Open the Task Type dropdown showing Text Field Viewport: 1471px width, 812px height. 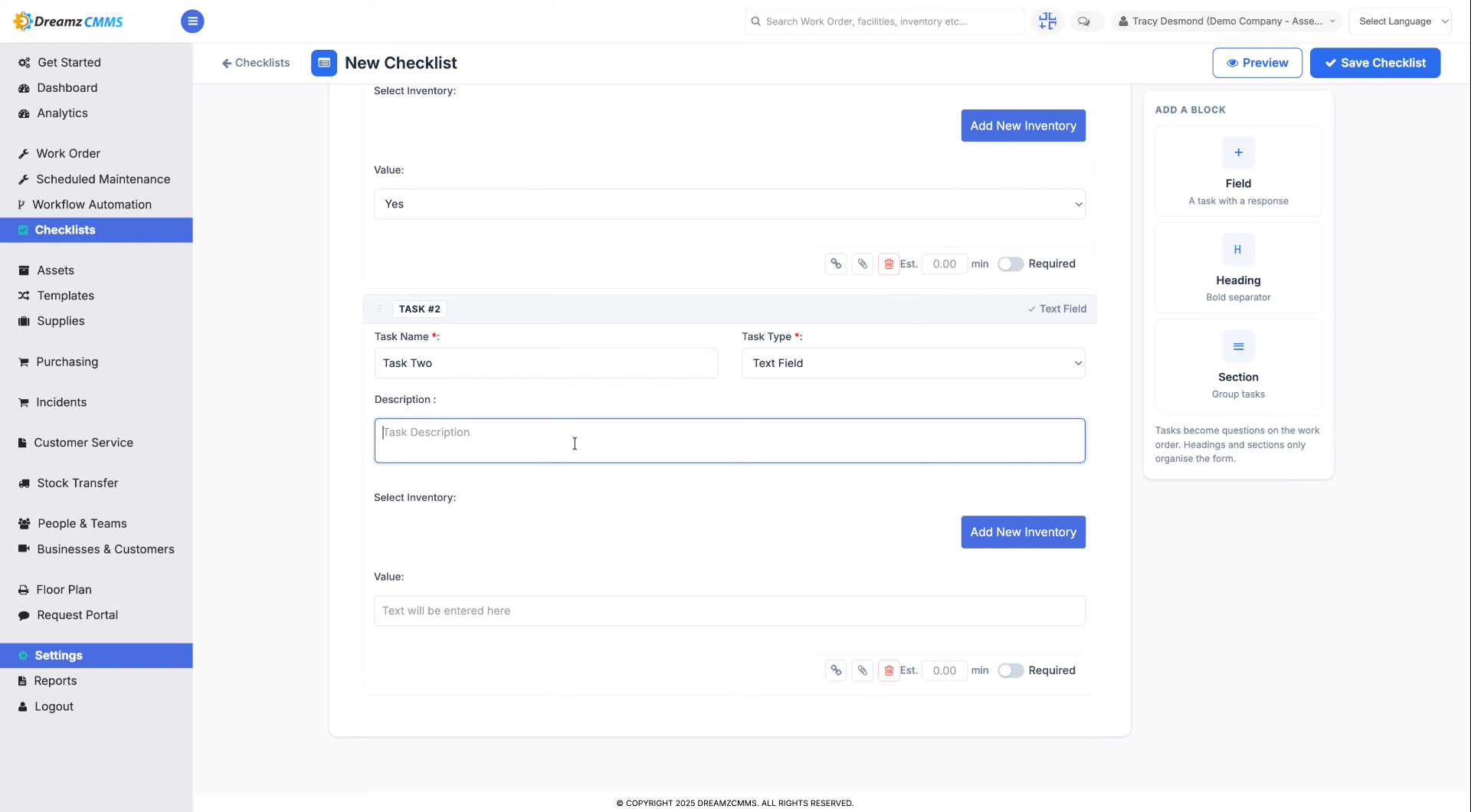pos(913,363)
